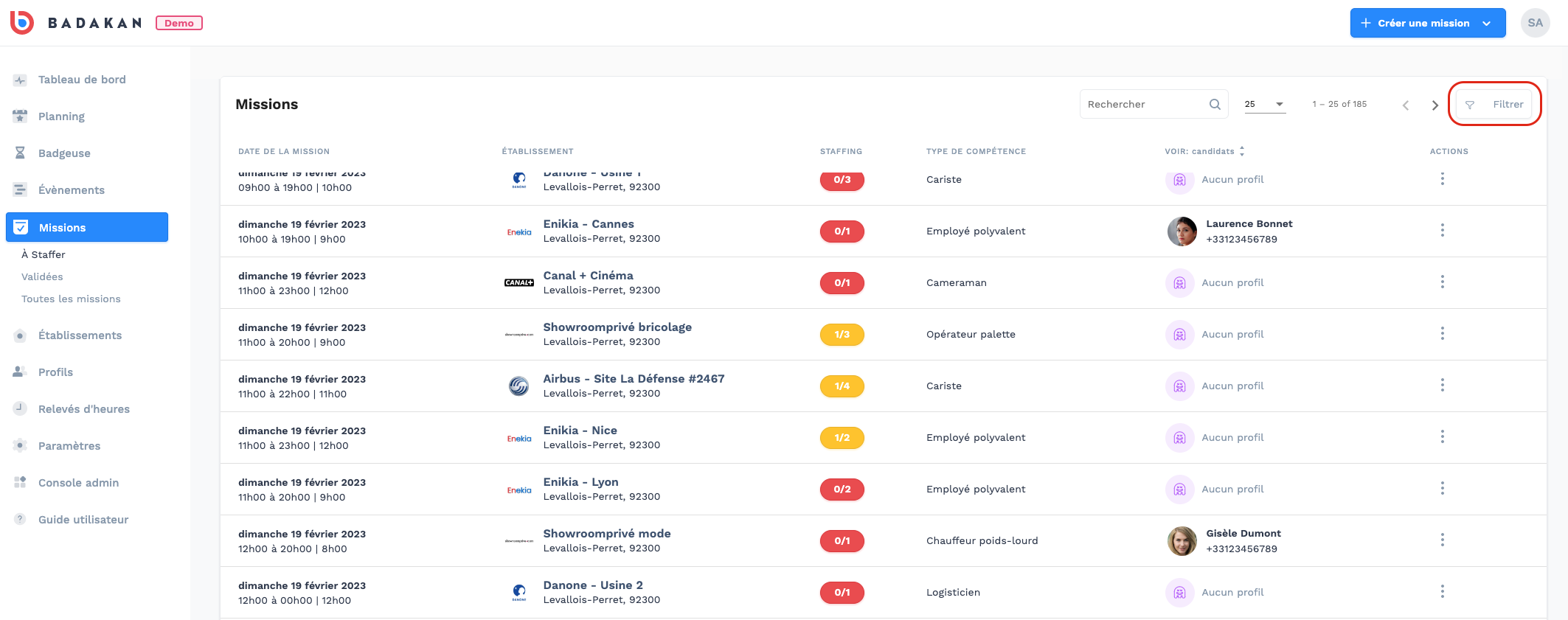Image resolution: width=1568 pixels, height=620 pixels.
Task: Go to next page of missions
Action: (1435, 105)
